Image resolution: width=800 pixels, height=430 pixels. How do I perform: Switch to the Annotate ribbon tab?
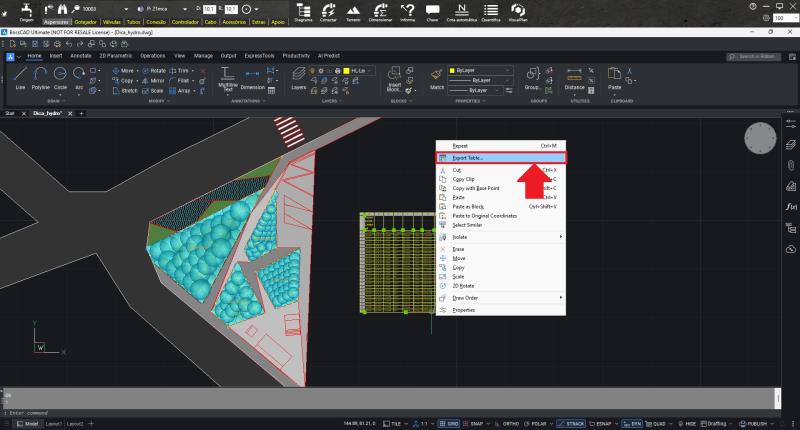click(82, 56)
